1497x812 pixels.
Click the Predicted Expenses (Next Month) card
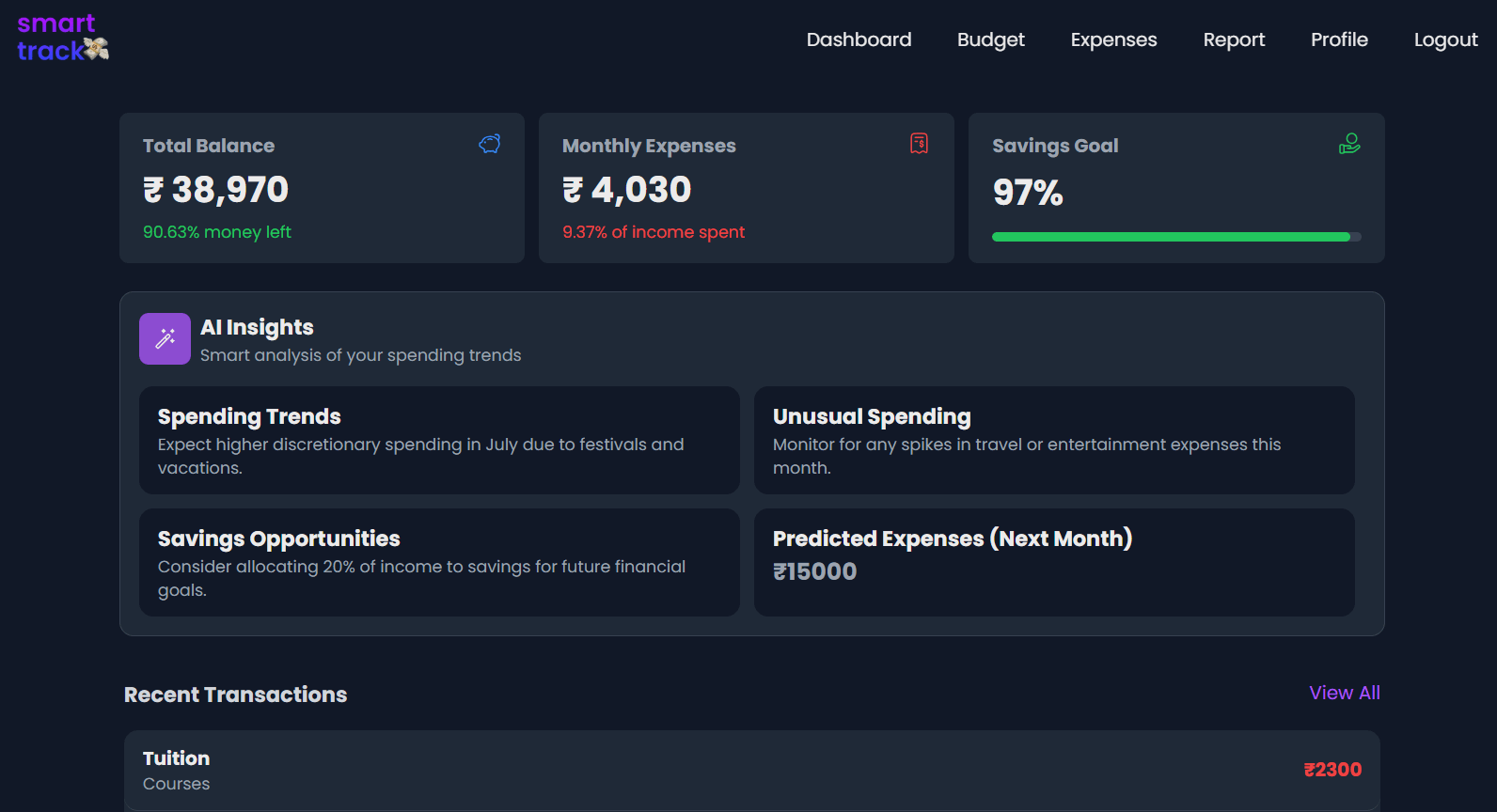(1054, 562)
